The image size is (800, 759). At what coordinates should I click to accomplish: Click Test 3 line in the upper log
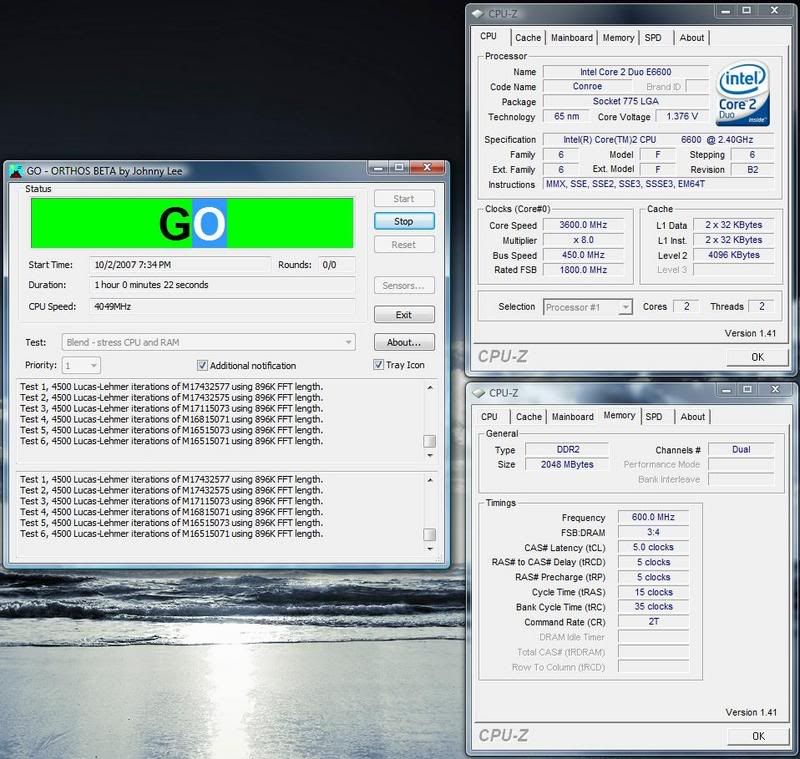(171, 409)
